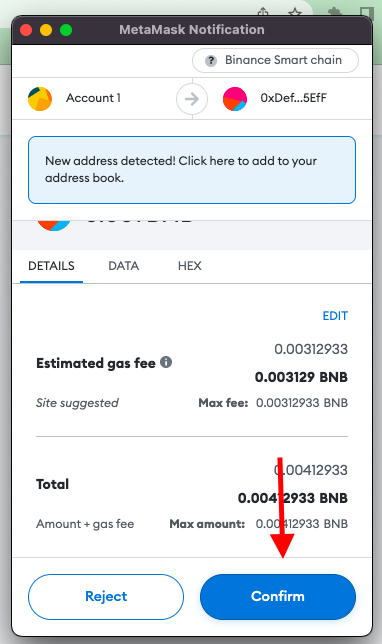This screenshot has width=382, height=644.
Task: Click browser bookmark star icon
Action: (295, 12)
